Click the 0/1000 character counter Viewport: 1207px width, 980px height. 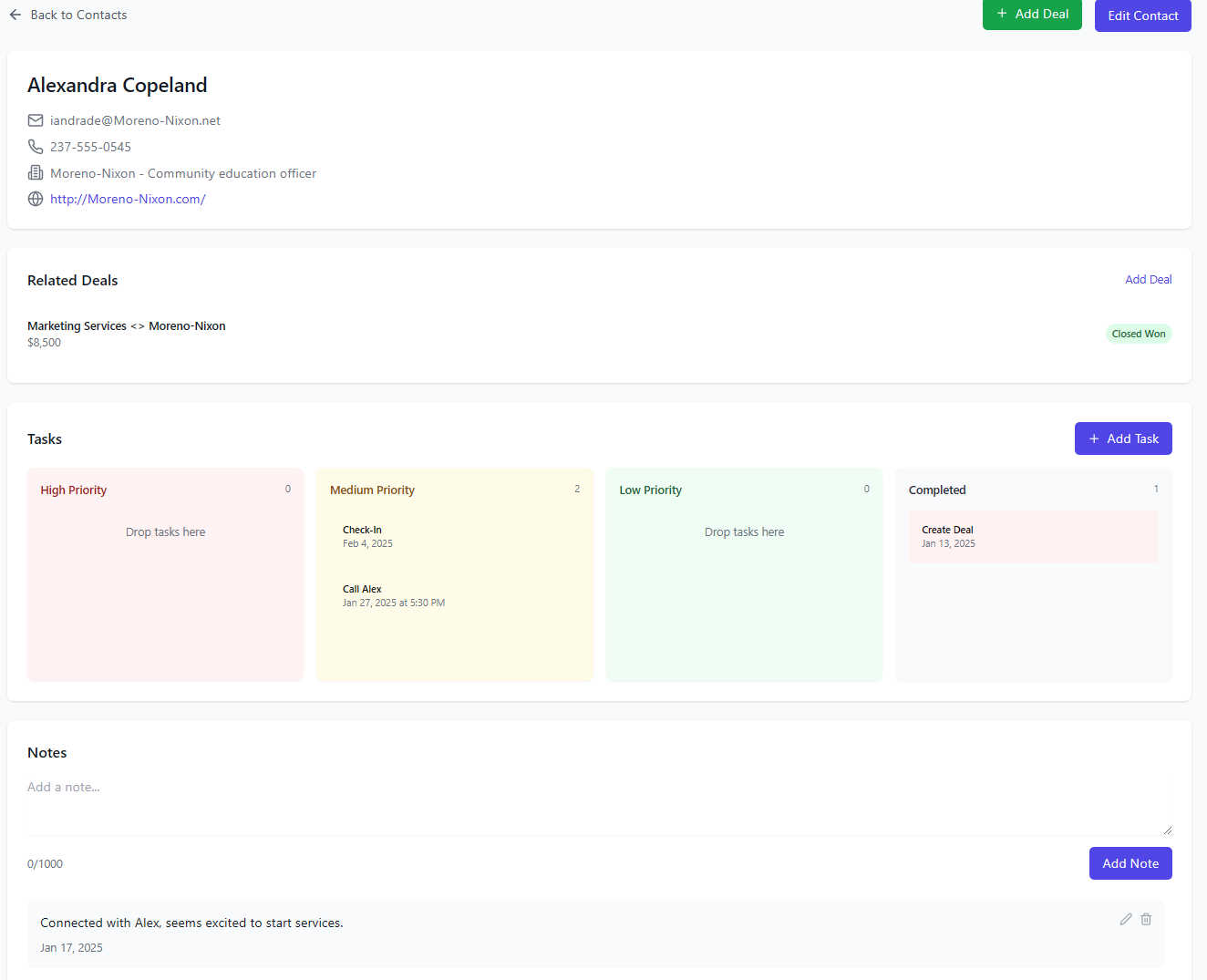(x=45, y=864)
